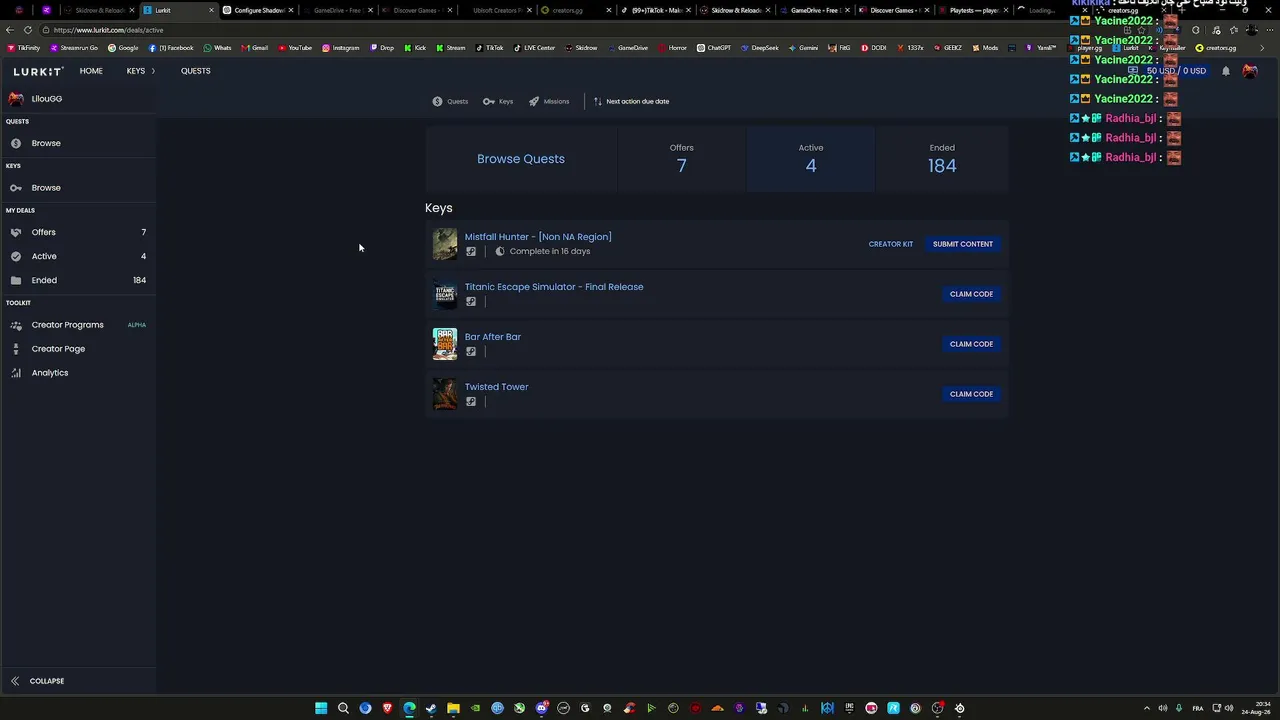Open Offers in My Deals sidebar
The image size is (1280, 720).
point(78,232)
